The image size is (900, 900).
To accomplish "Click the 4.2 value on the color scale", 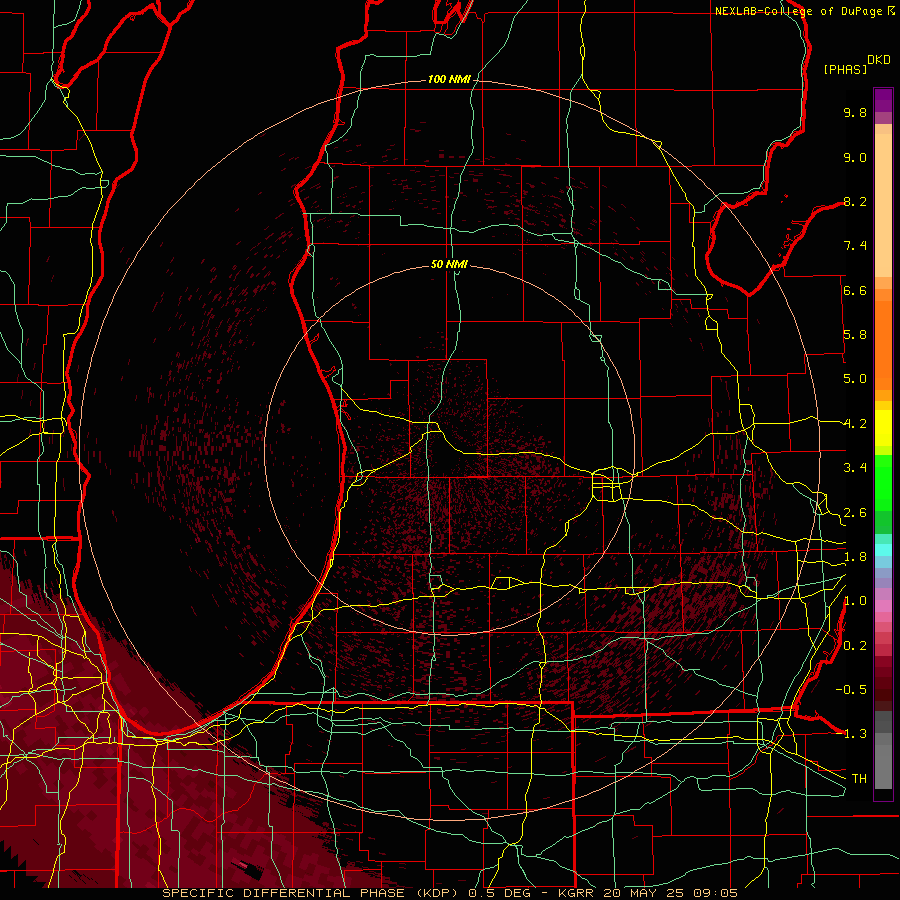I will (x=855, y=424).
